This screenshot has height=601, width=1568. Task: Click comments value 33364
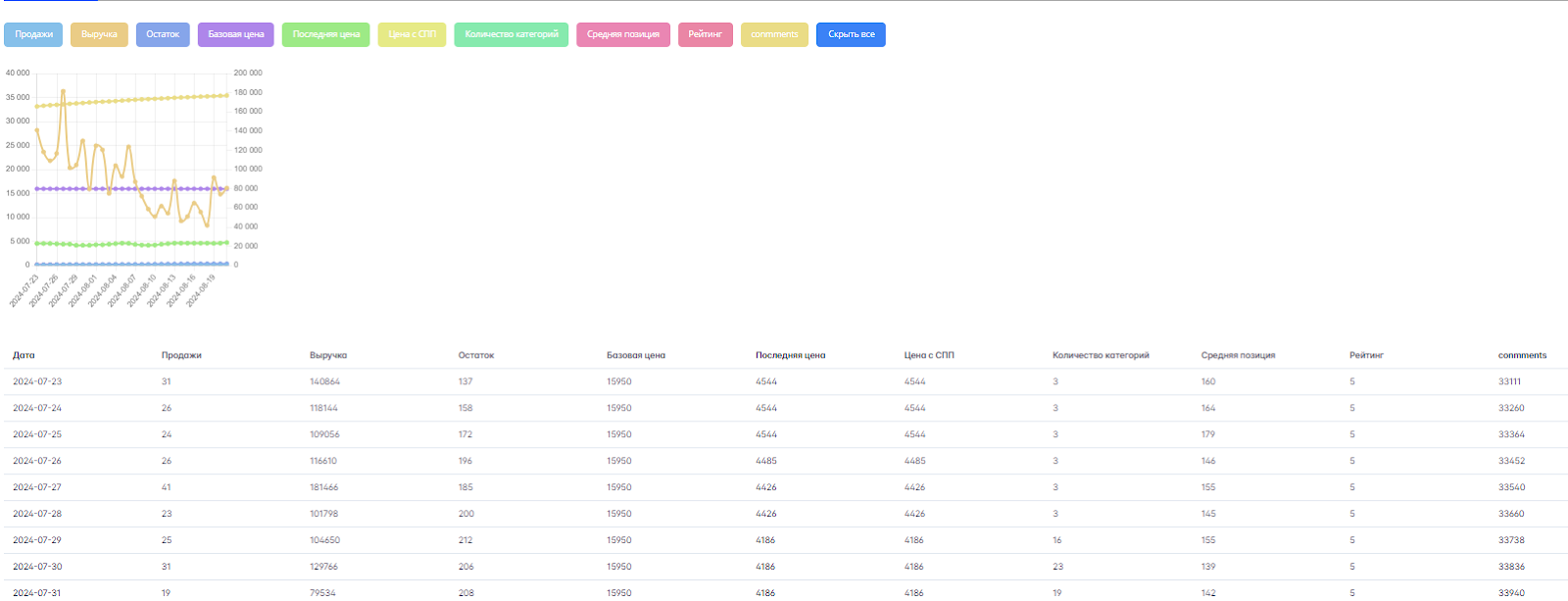pyautogui.click(x=1512, y=434)
